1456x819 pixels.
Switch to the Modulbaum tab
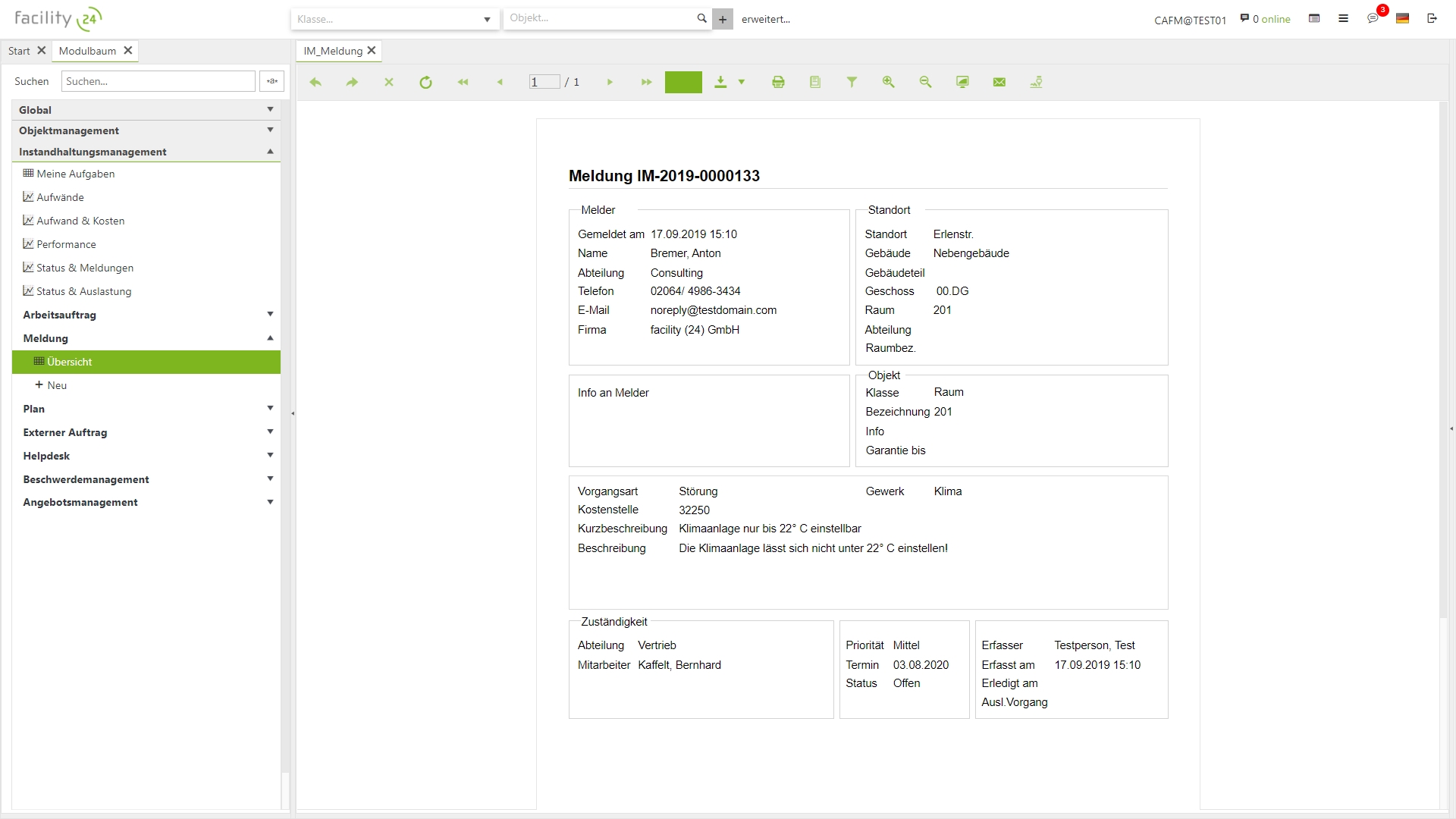[x=87, y=51]
